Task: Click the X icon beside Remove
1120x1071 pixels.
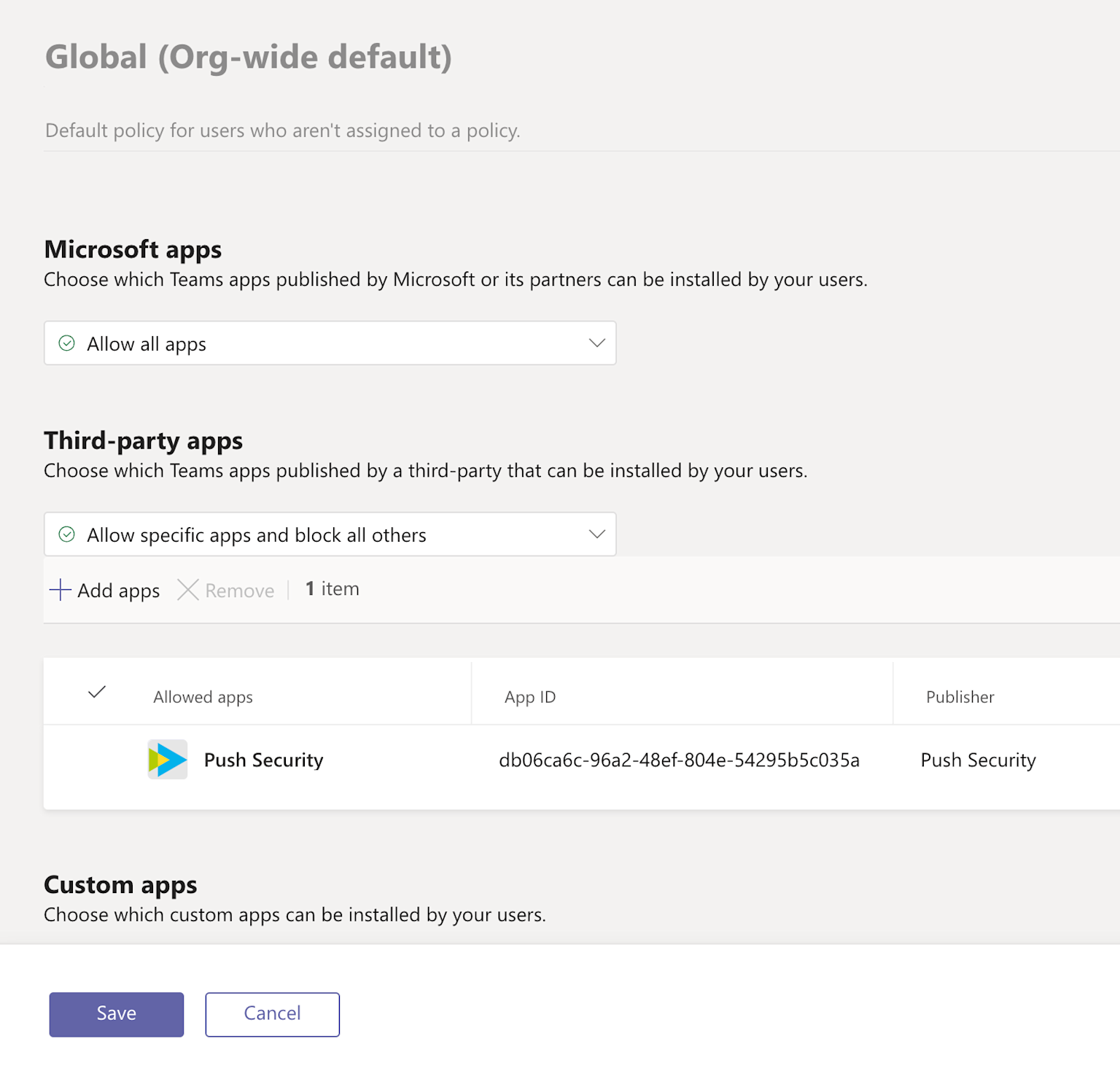Action: (x=188, y=590)
